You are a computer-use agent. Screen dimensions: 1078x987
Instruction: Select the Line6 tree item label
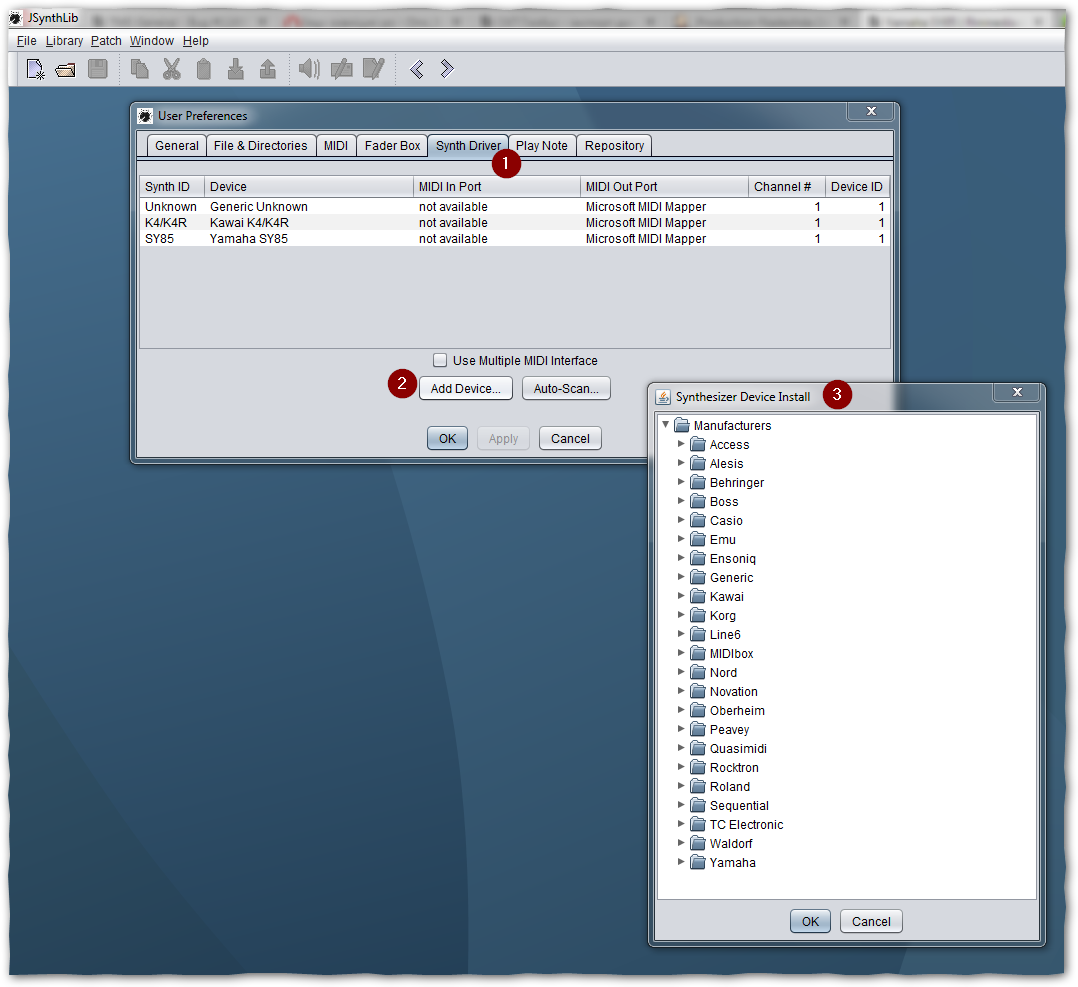coord(725,634)
